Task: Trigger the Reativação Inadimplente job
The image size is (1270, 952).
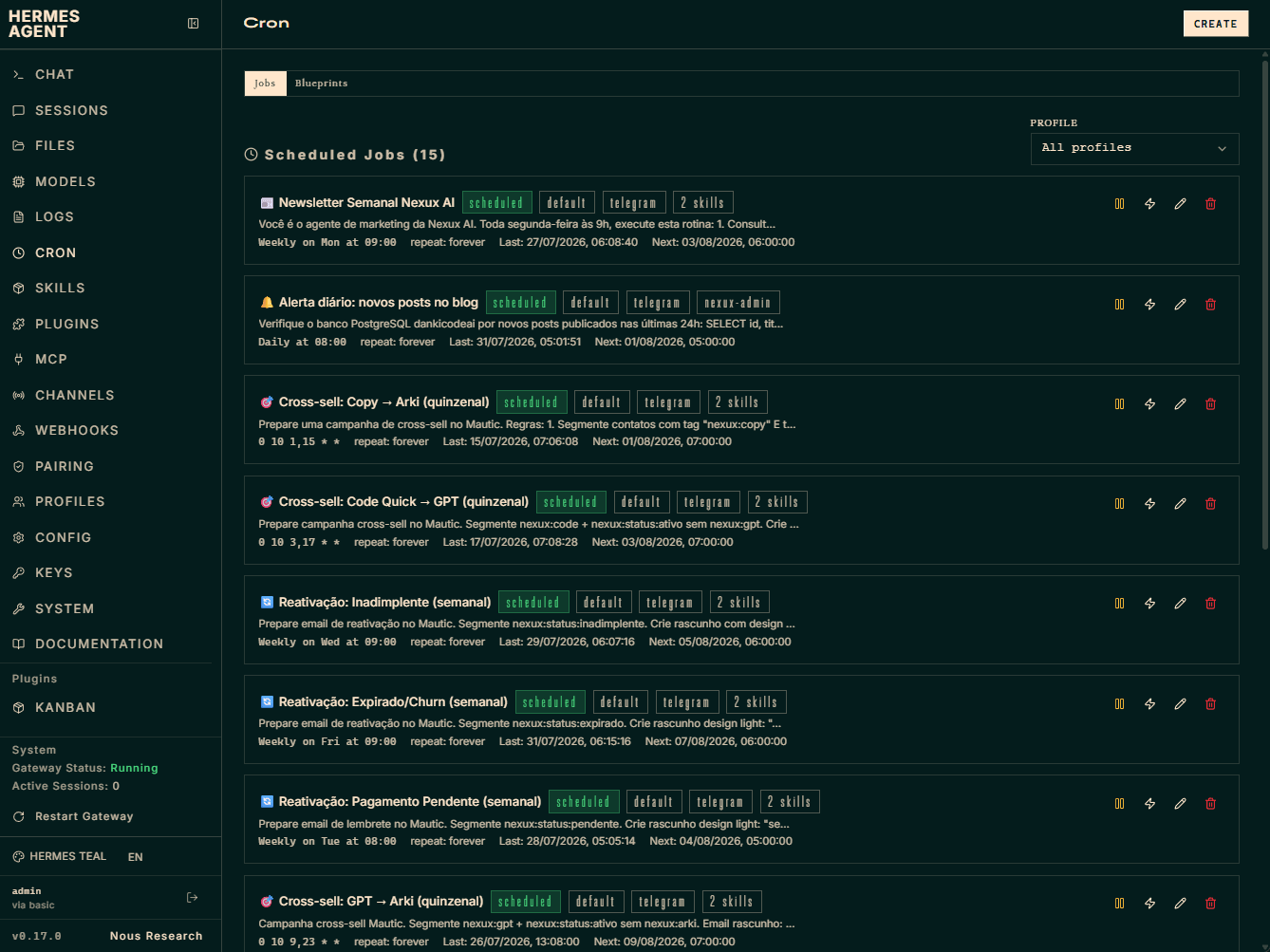Action: tap(1150, 604)
